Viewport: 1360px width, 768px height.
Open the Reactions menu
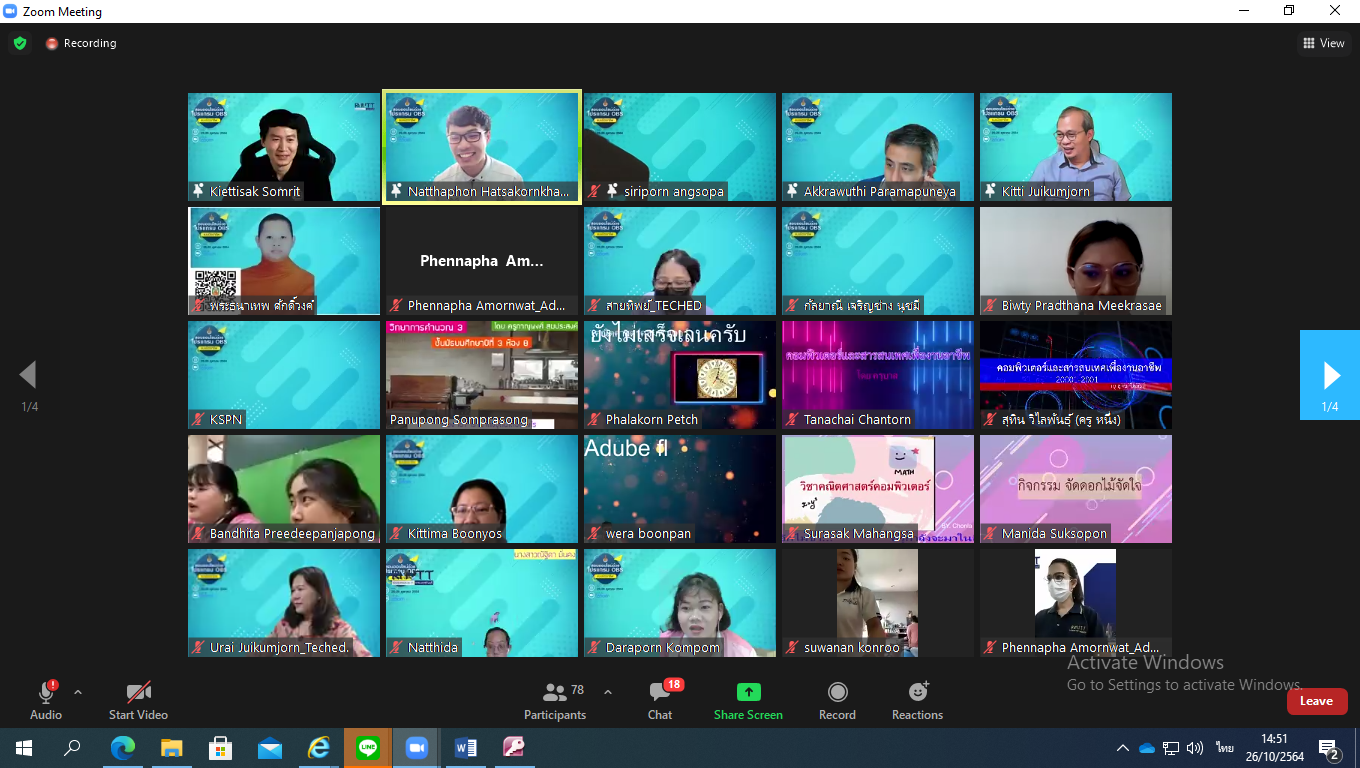pos(917,700)
